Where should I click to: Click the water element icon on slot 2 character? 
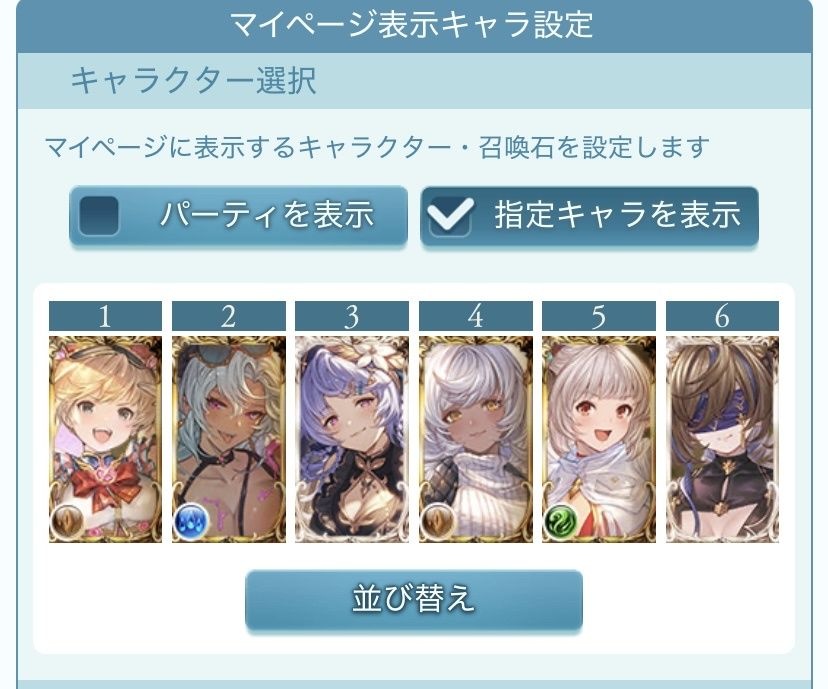click(191, 521)
